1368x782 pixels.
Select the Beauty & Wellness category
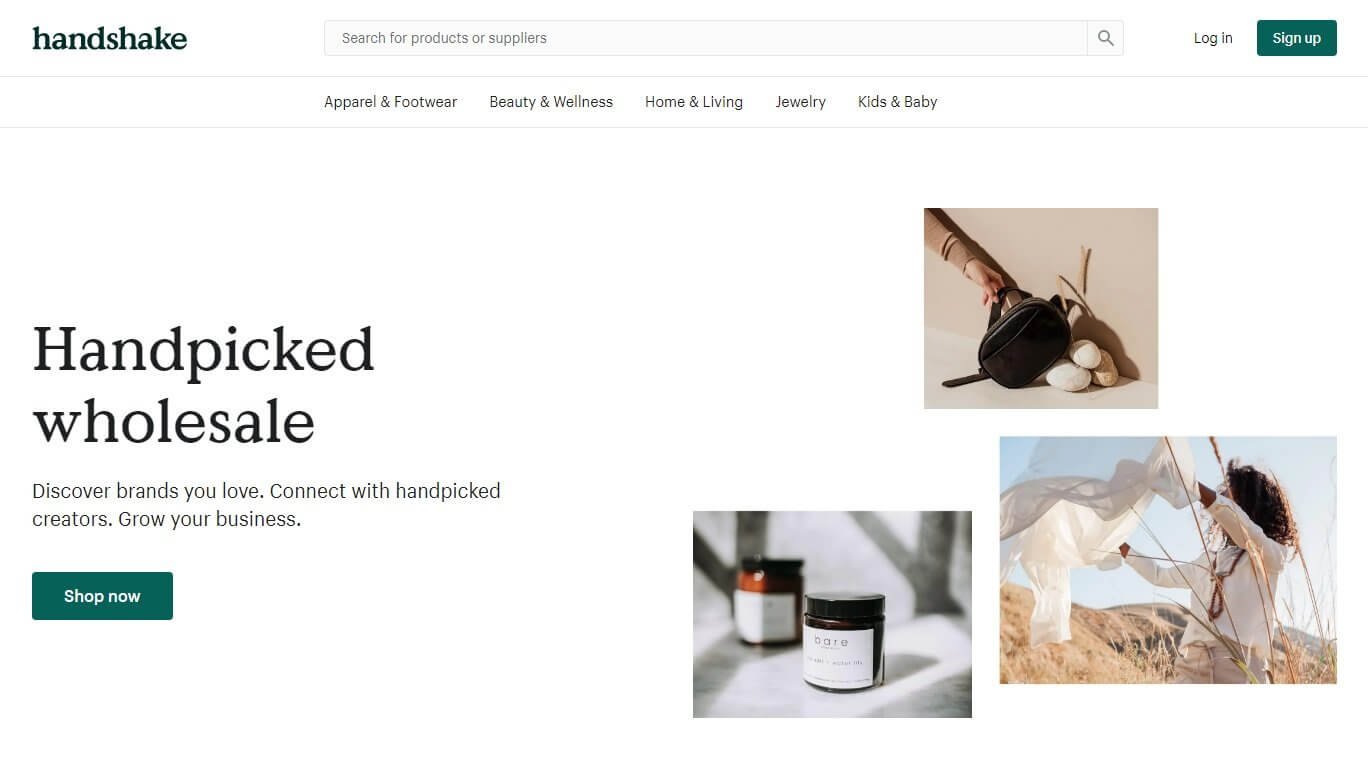551,102
